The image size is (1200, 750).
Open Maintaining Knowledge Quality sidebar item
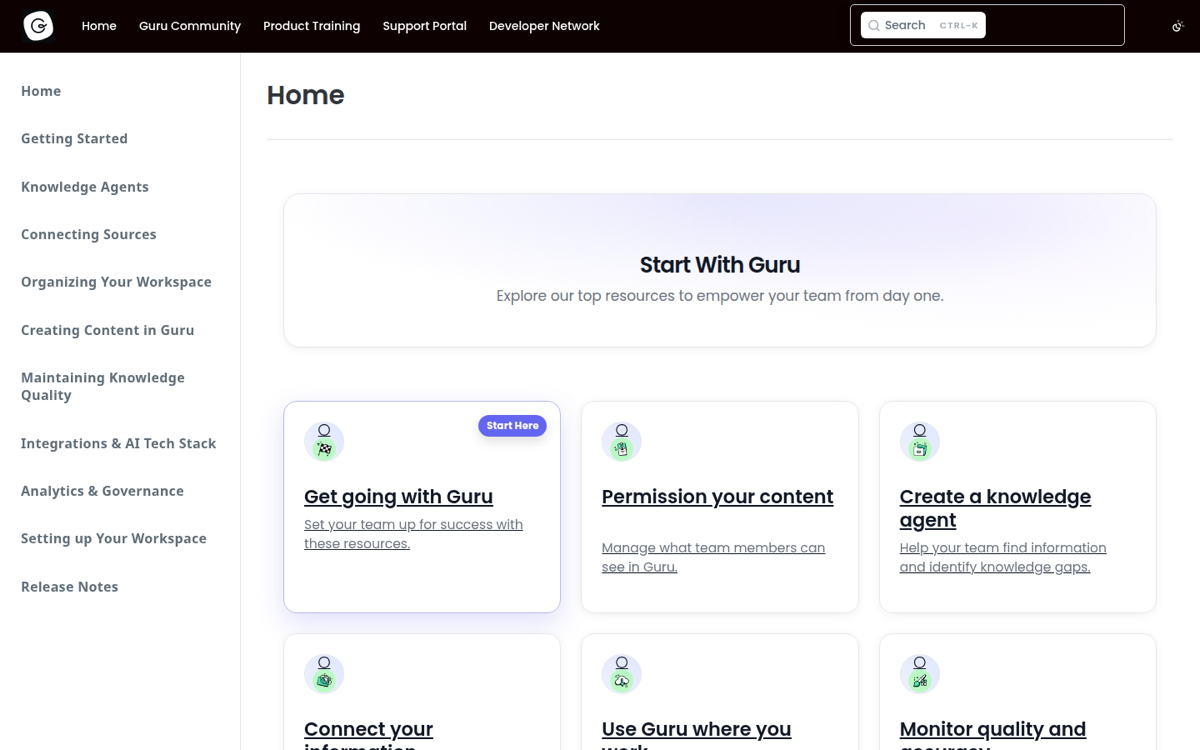[103, 386]
